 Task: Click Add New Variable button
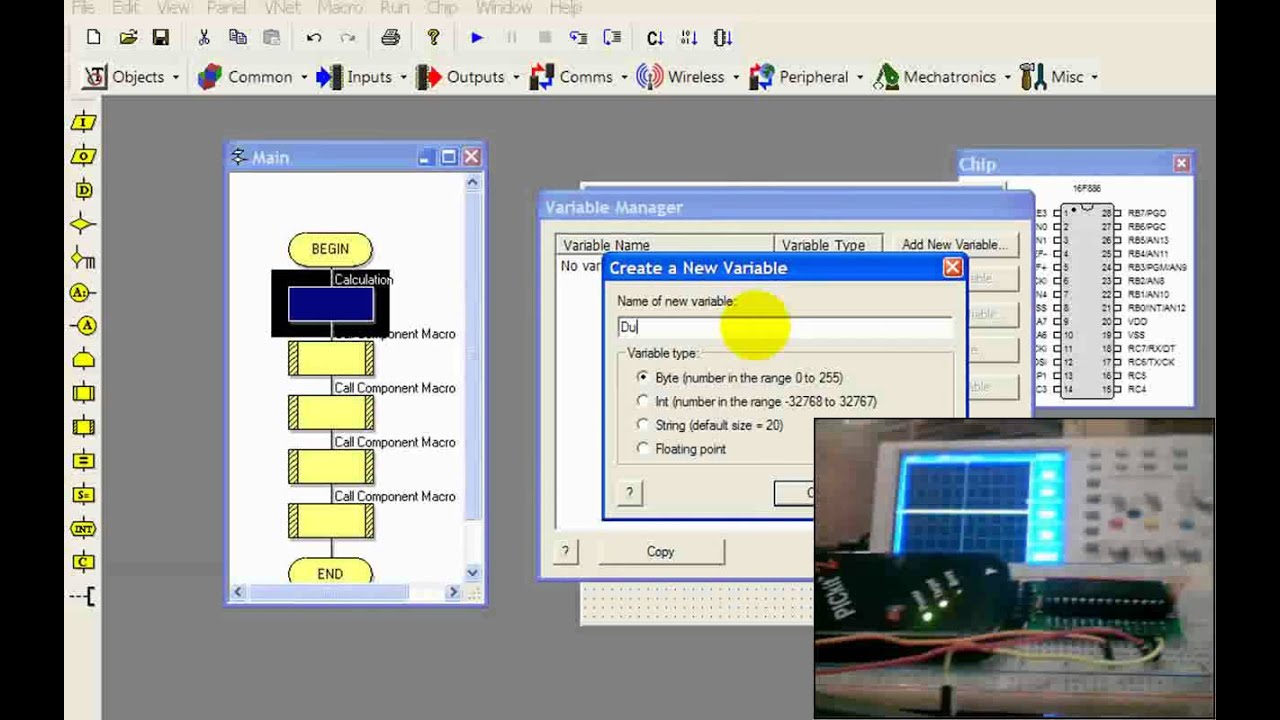click(x=954, y=244)
